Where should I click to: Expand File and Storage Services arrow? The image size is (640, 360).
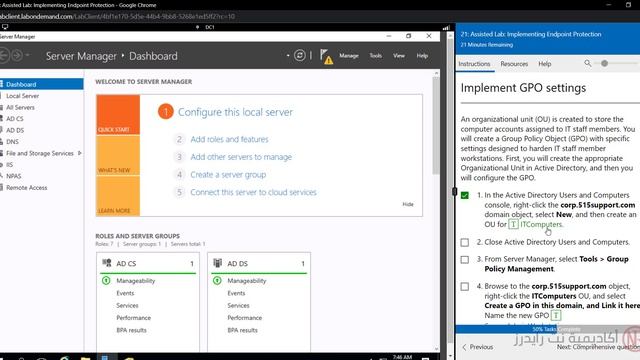coord(80,153)
